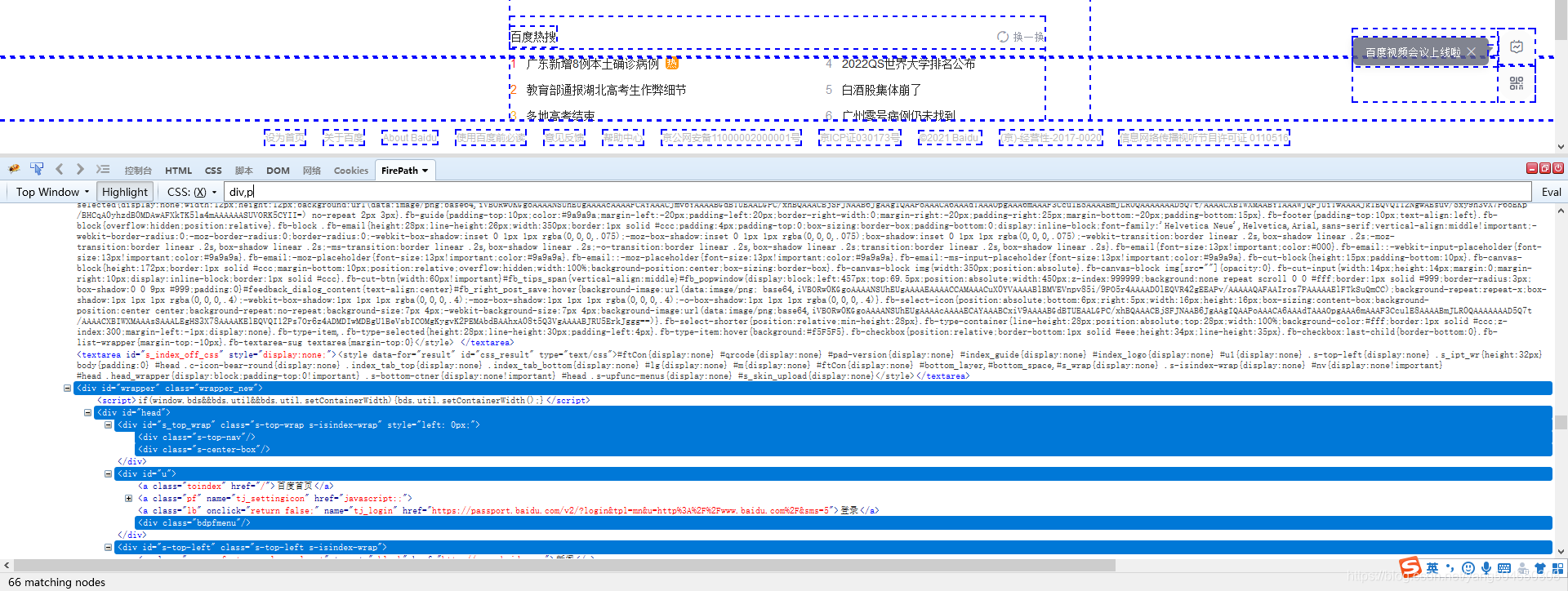The height and width of the screenshot is (591, 1568).
Task: Click the 换一换 link
Action: click(1028, 37)
